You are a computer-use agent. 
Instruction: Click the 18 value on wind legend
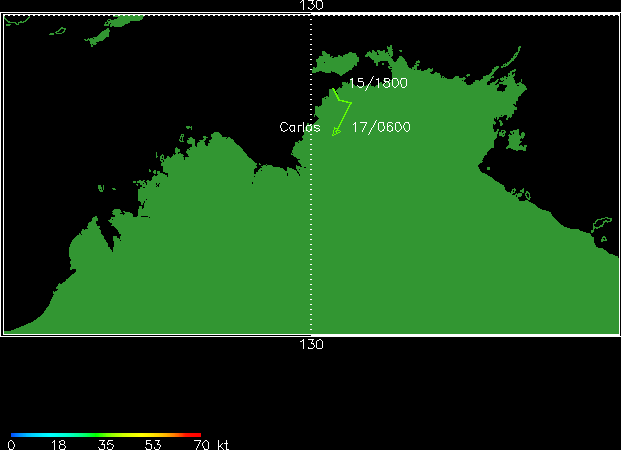[59, 445]
